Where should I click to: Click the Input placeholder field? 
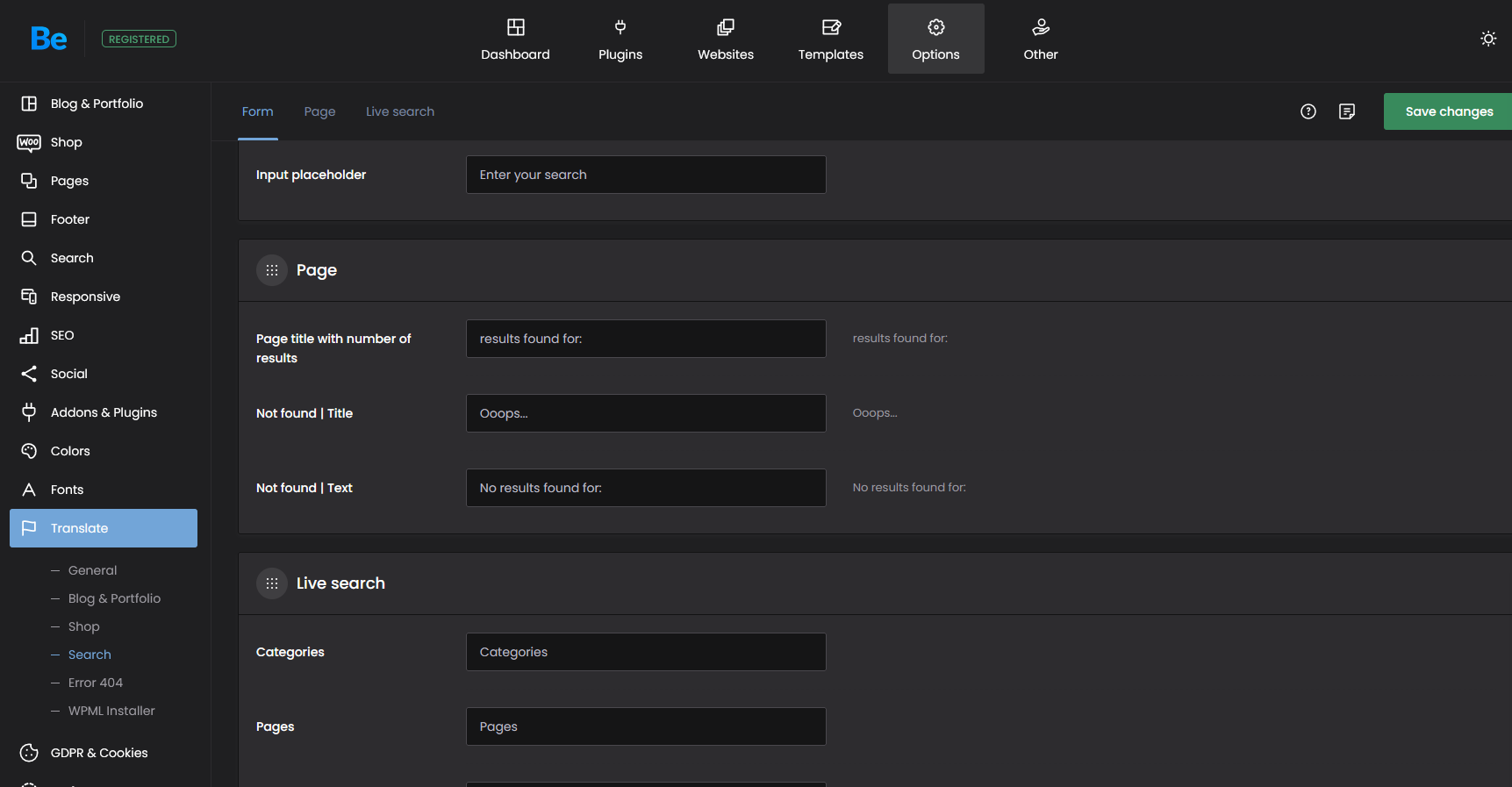(x=646, y=175)
